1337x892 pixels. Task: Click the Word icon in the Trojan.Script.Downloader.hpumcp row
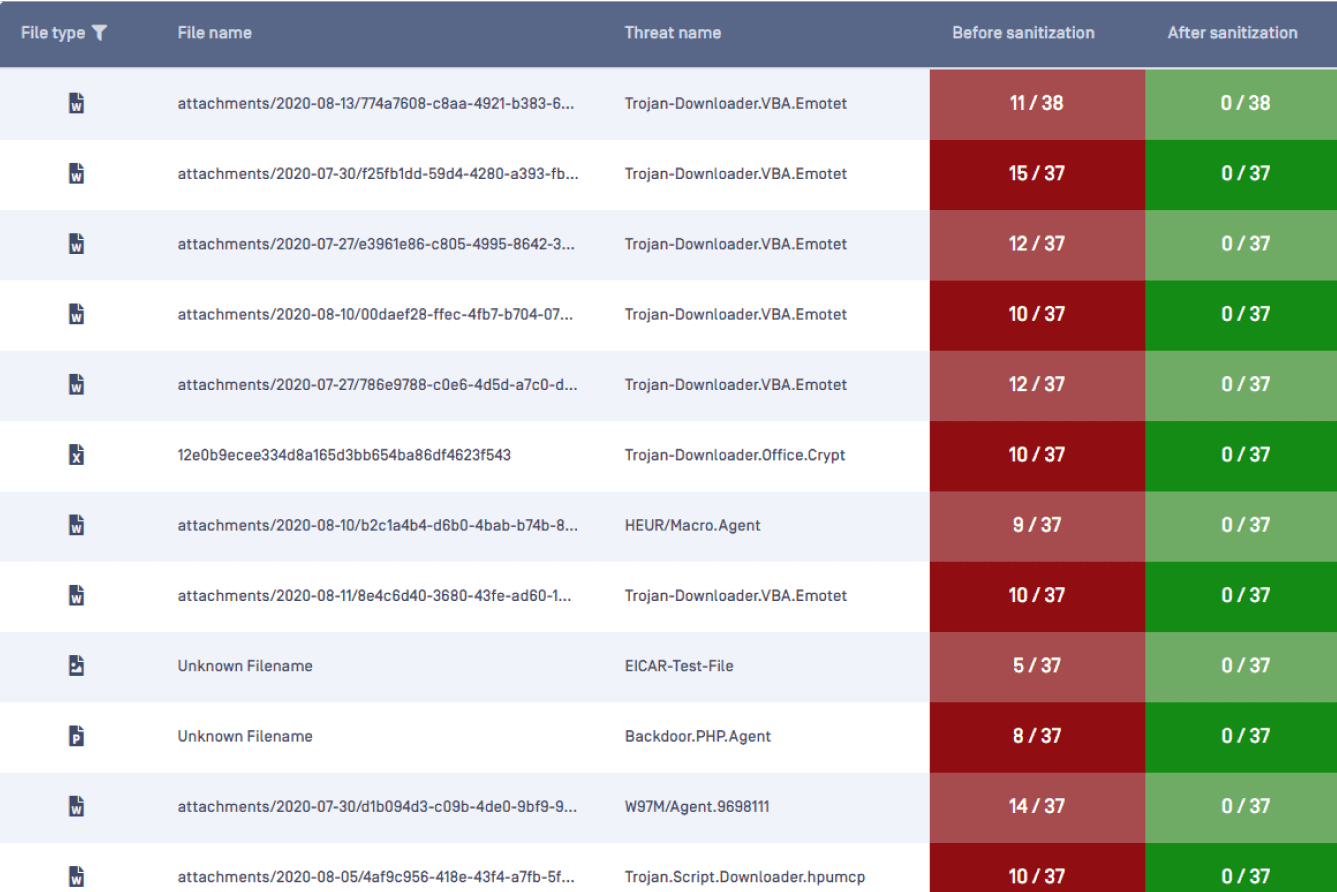(x=76, y=876)
